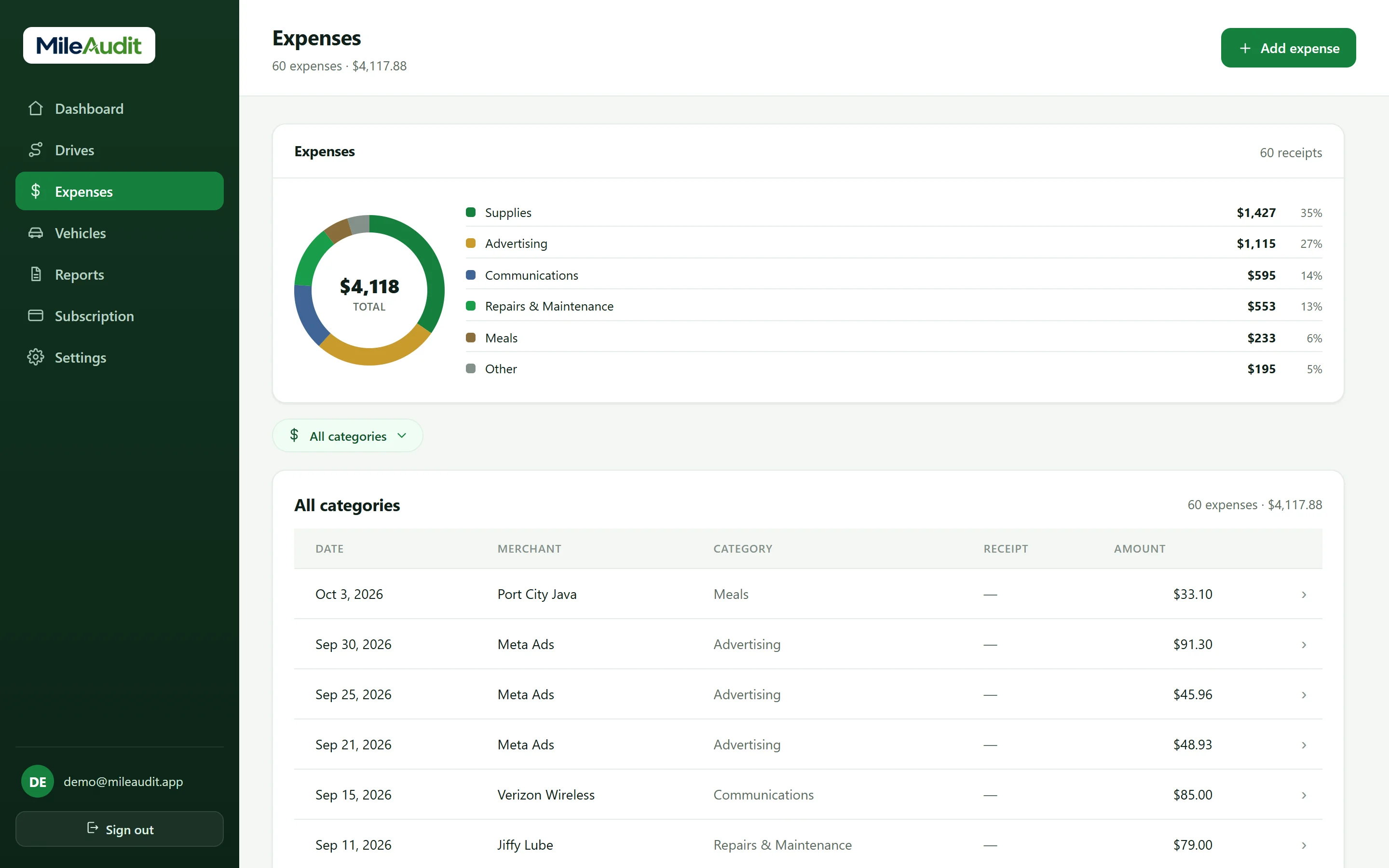
Task: Click the DE user avatar
Action: click(x=37, y=781)
